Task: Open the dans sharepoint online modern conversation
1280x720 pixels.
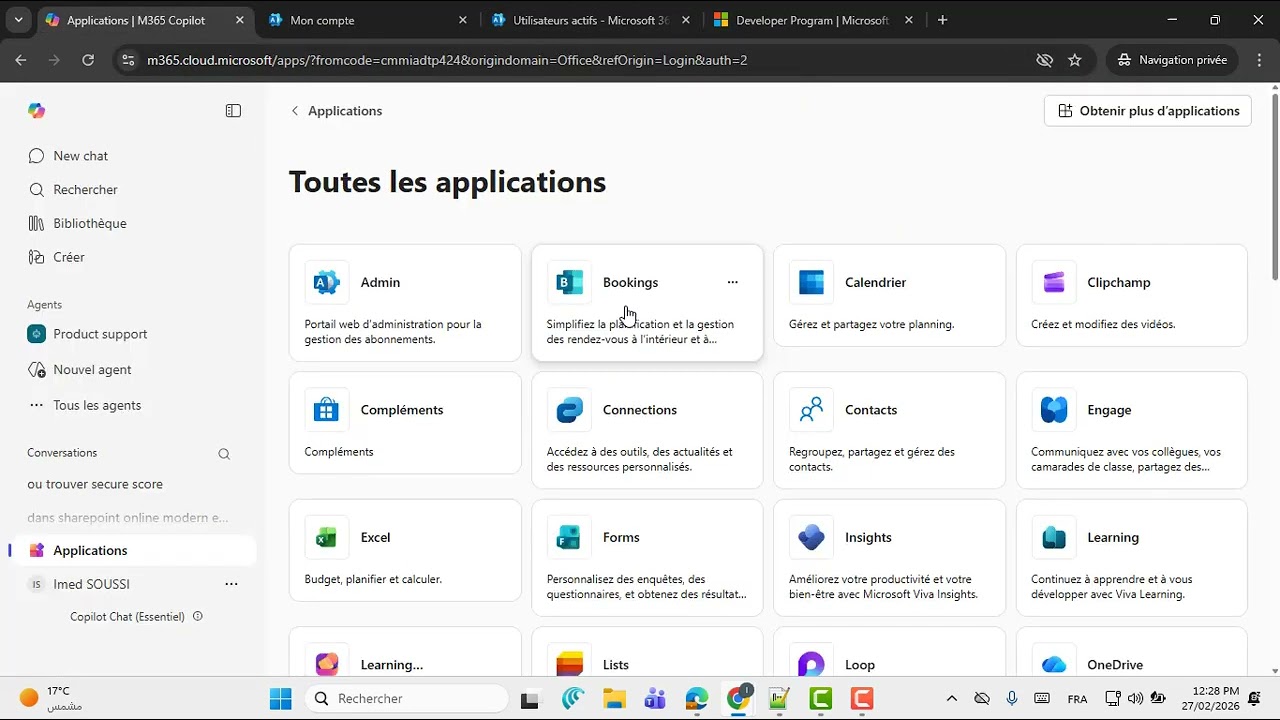Action: [132, 518]
